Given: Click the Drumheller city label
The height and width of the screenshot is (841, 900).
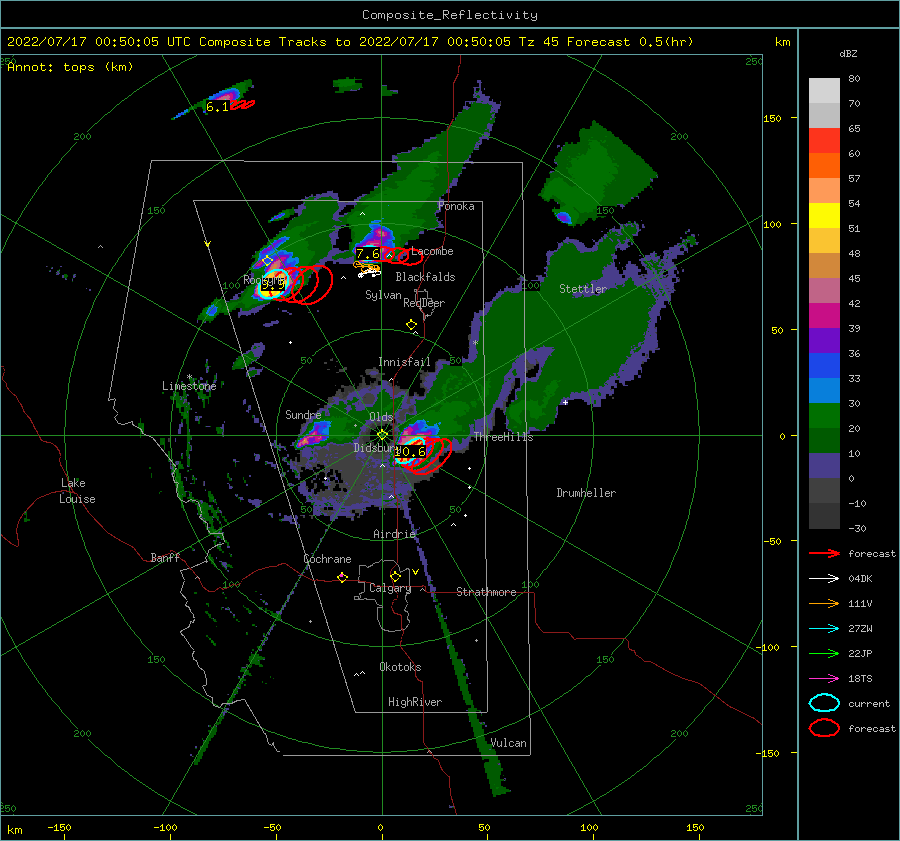Looking at the screenshot, I should (586, 493).
